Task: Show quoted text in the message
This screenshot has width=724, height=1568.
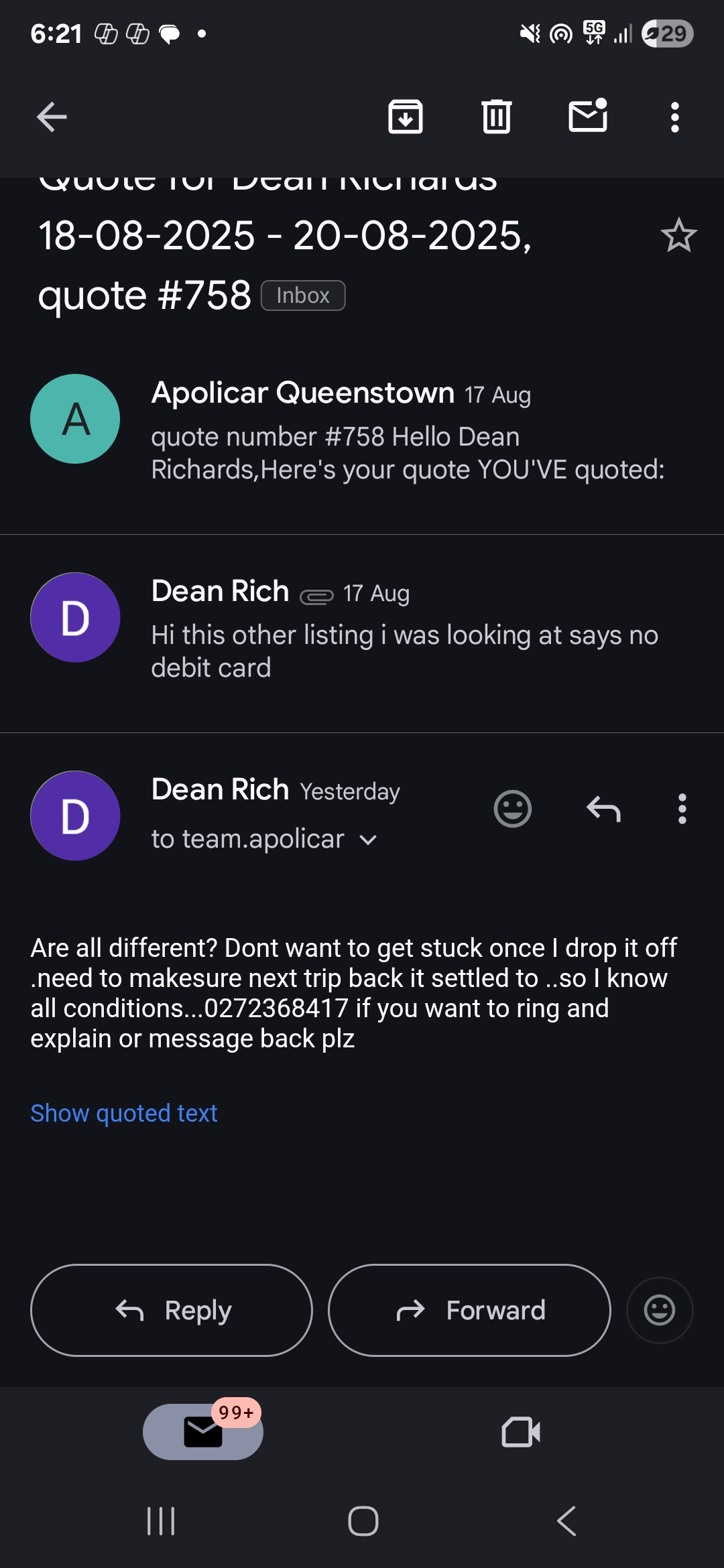Action: point(124,1113)
